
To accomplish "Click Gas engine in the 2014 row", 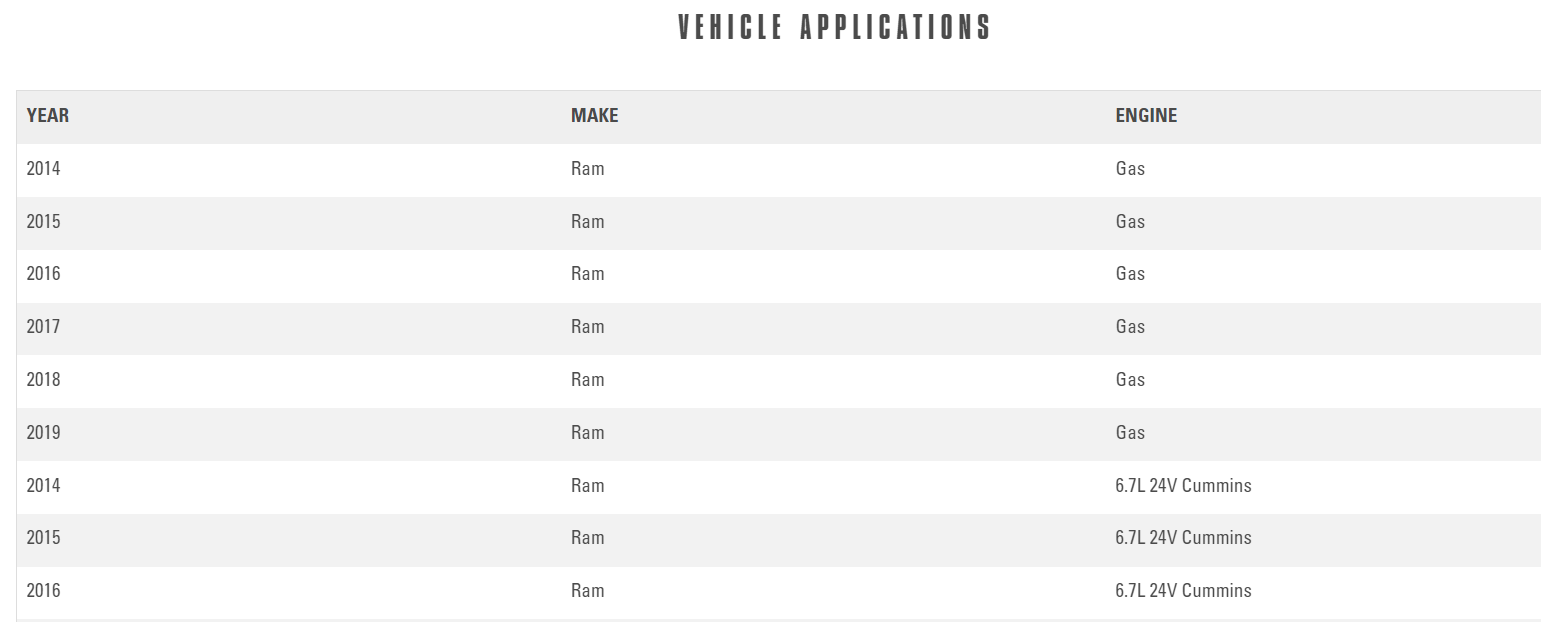I will tap(1130, 169).
